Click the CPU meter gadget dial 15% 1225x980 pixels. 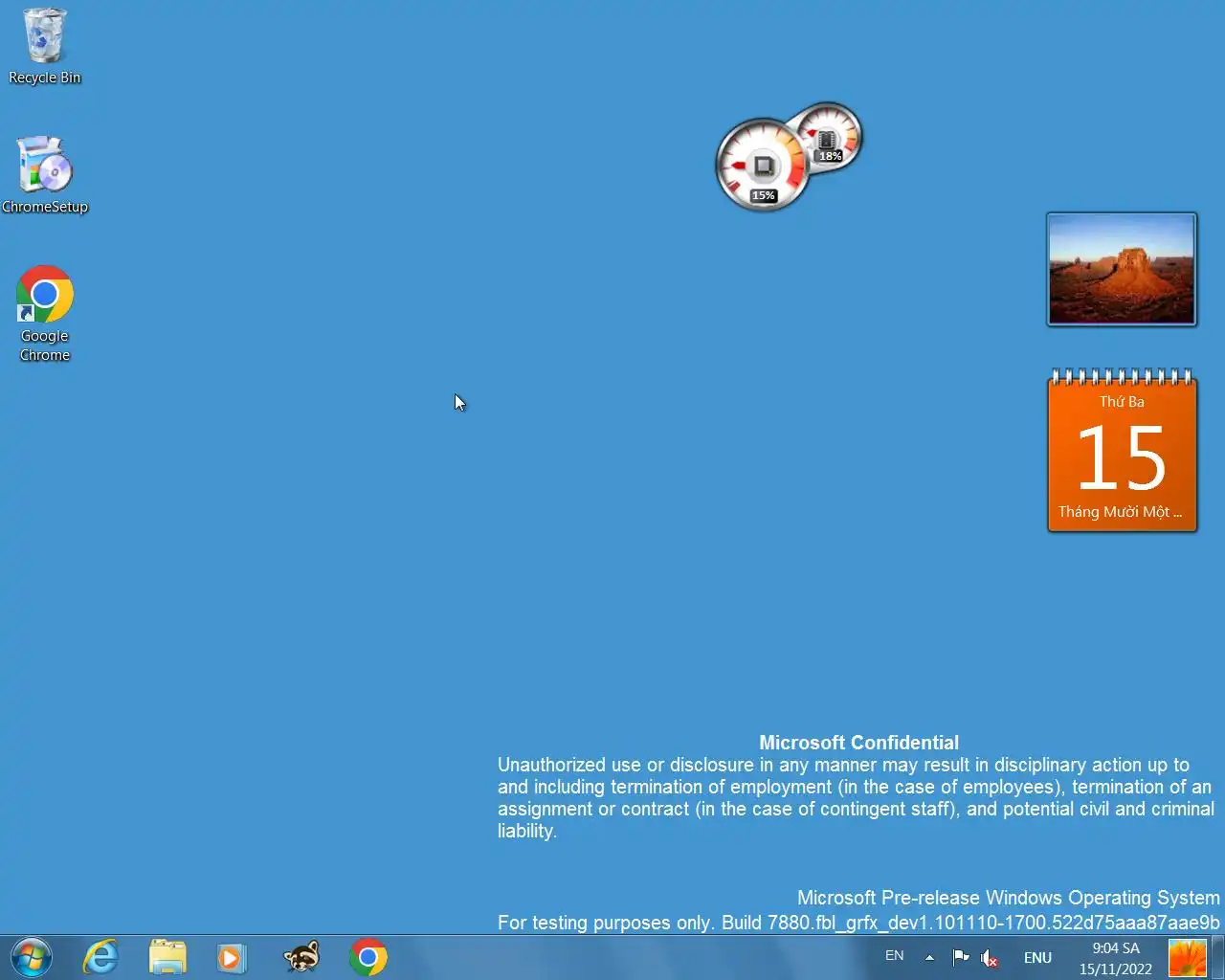(x=763, y=166)
